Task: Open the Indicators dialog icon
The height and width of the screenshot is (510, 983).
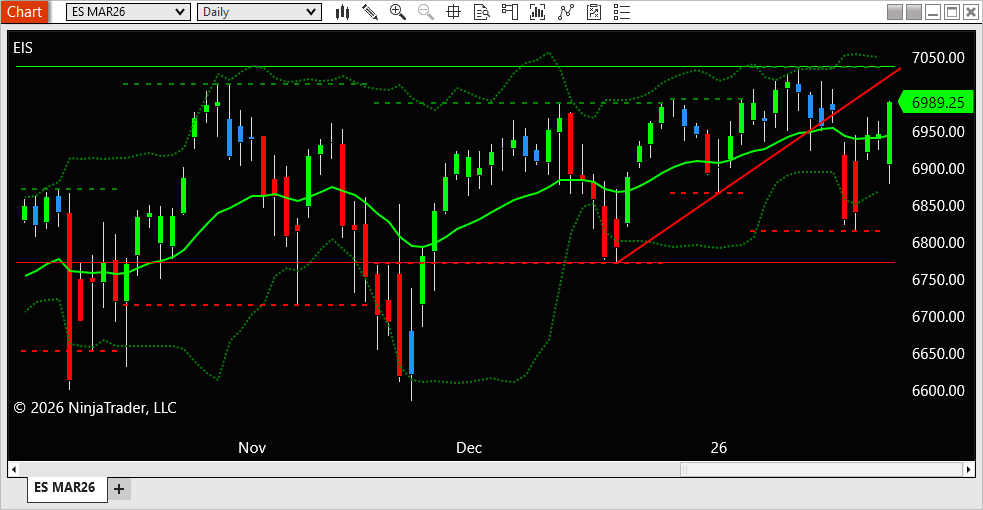Action: tap(565, 12)
